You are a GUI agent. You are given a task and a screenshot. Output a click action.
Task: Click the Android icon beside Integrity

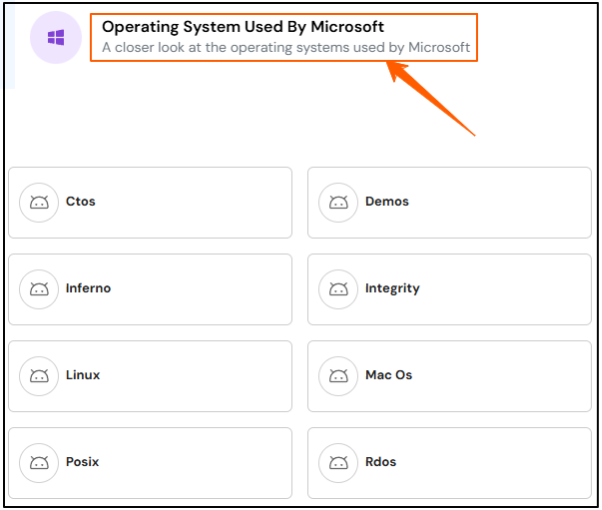coord(338,289)
